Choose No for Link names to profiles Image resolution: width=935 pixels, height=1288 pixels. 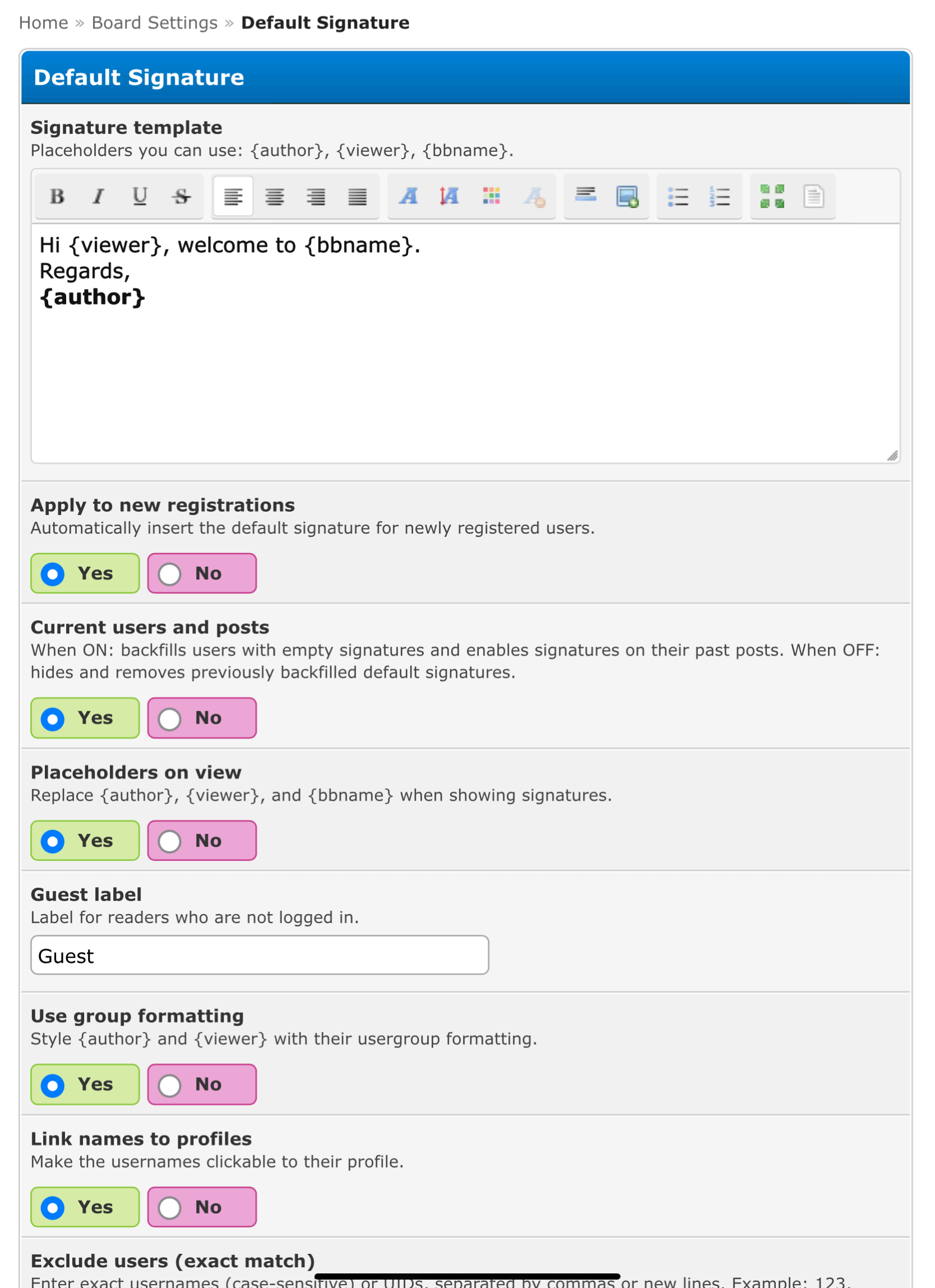[x=202, y=1207]
